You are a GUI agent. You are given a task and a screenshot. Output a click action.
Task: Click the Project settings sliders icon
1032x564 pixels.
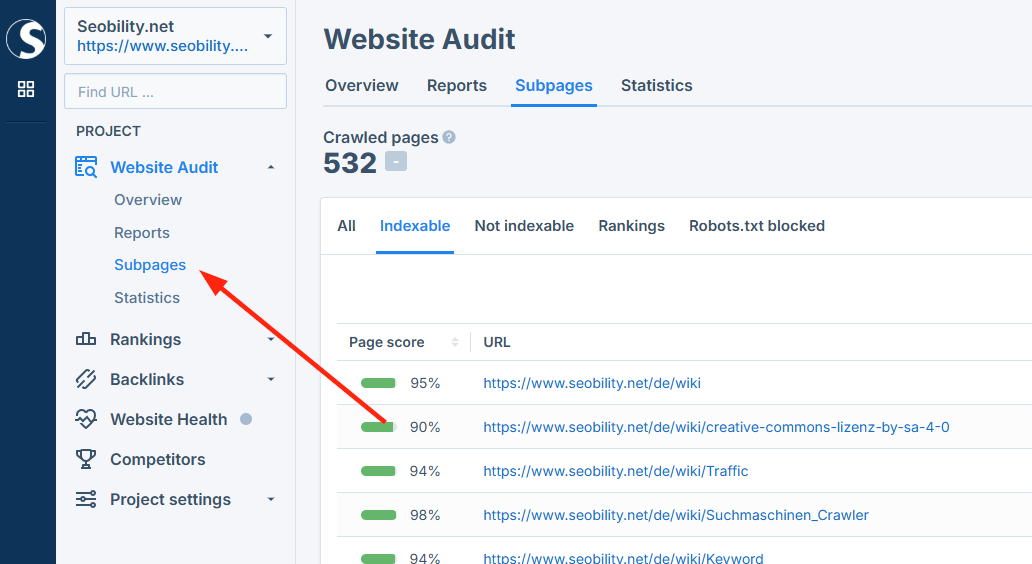click(x=87, y=499)
